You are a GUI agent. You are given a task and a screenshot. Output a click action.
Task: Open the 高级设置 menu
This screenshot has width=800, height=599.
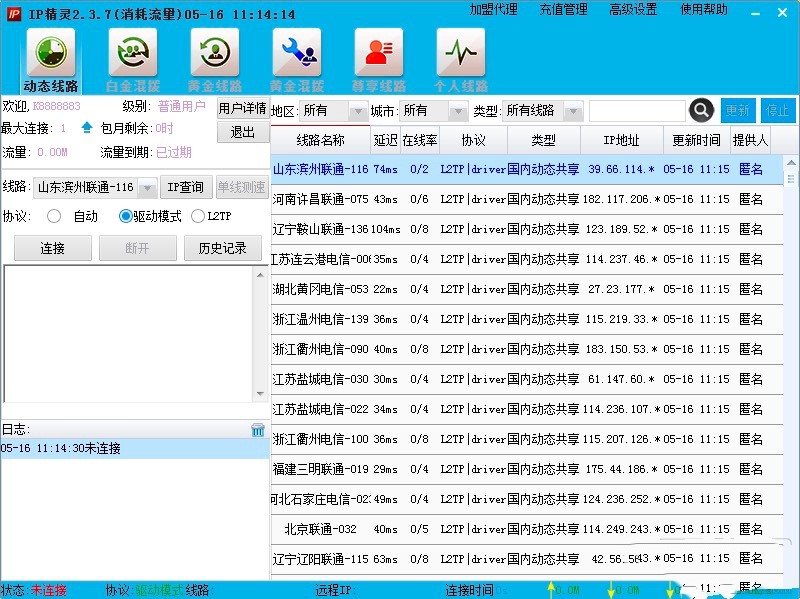click(633, 10)
